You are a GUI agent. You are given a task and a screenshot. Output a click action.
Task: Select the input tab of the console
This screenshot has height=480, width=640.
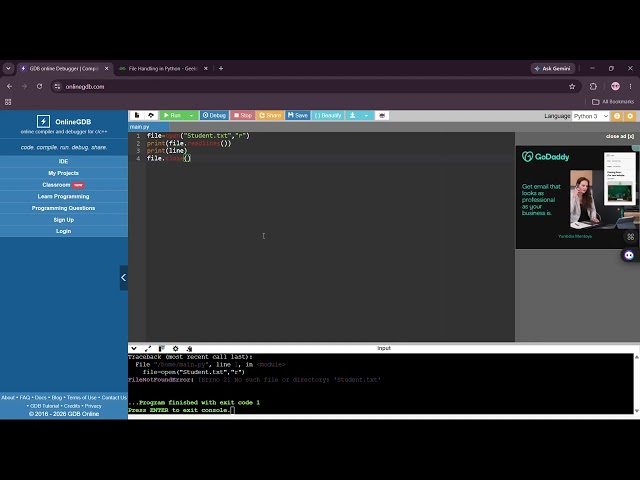click(384, 348)
